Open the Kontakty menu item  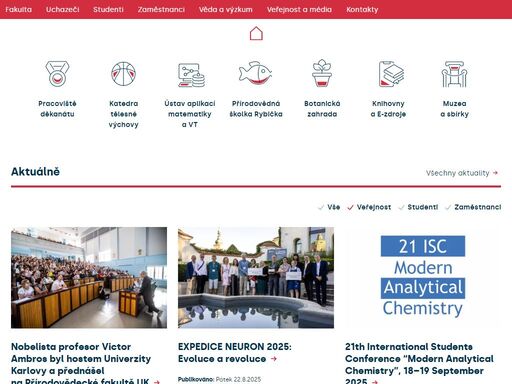(362, 9)
